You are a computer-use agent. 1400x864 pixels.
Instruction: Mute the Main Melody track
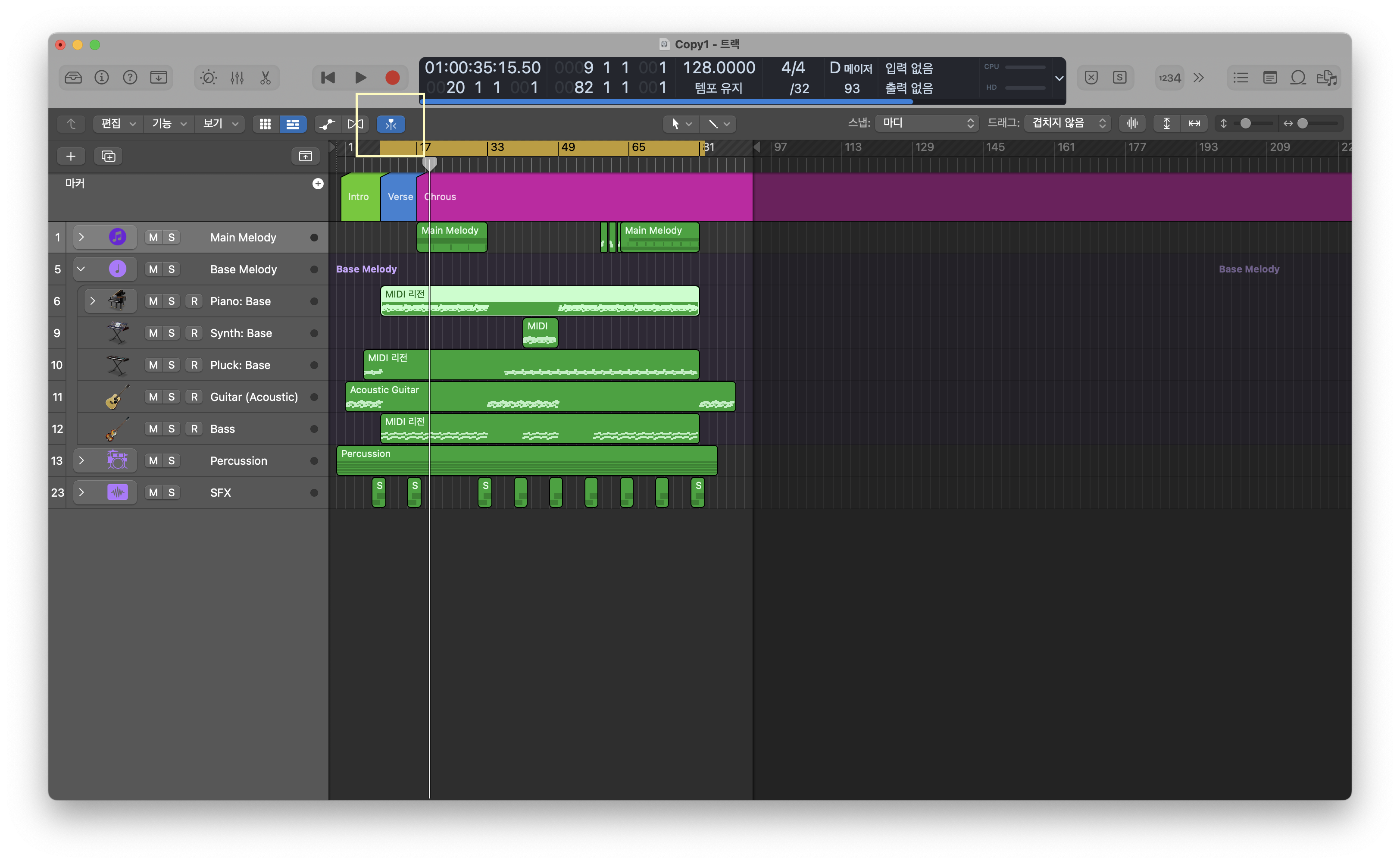click(x=153, y=237)
